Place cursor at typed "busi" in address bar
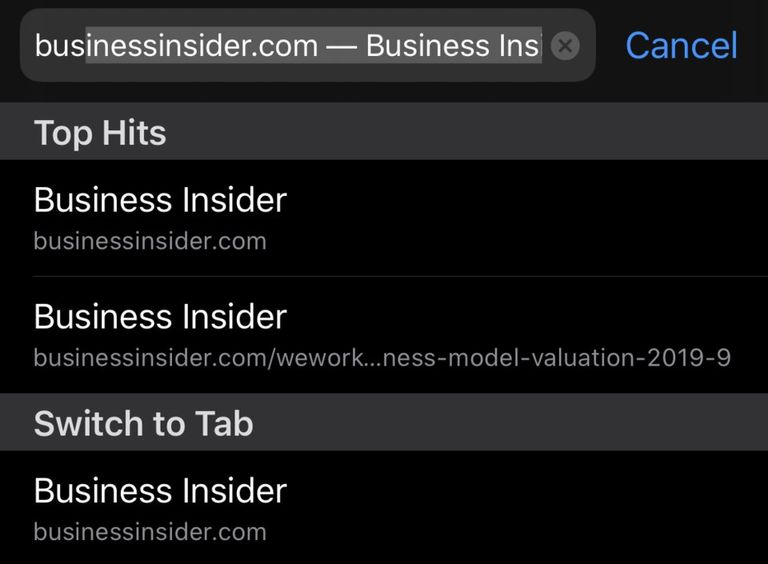The image size is (768, 564). pos(60,45)
